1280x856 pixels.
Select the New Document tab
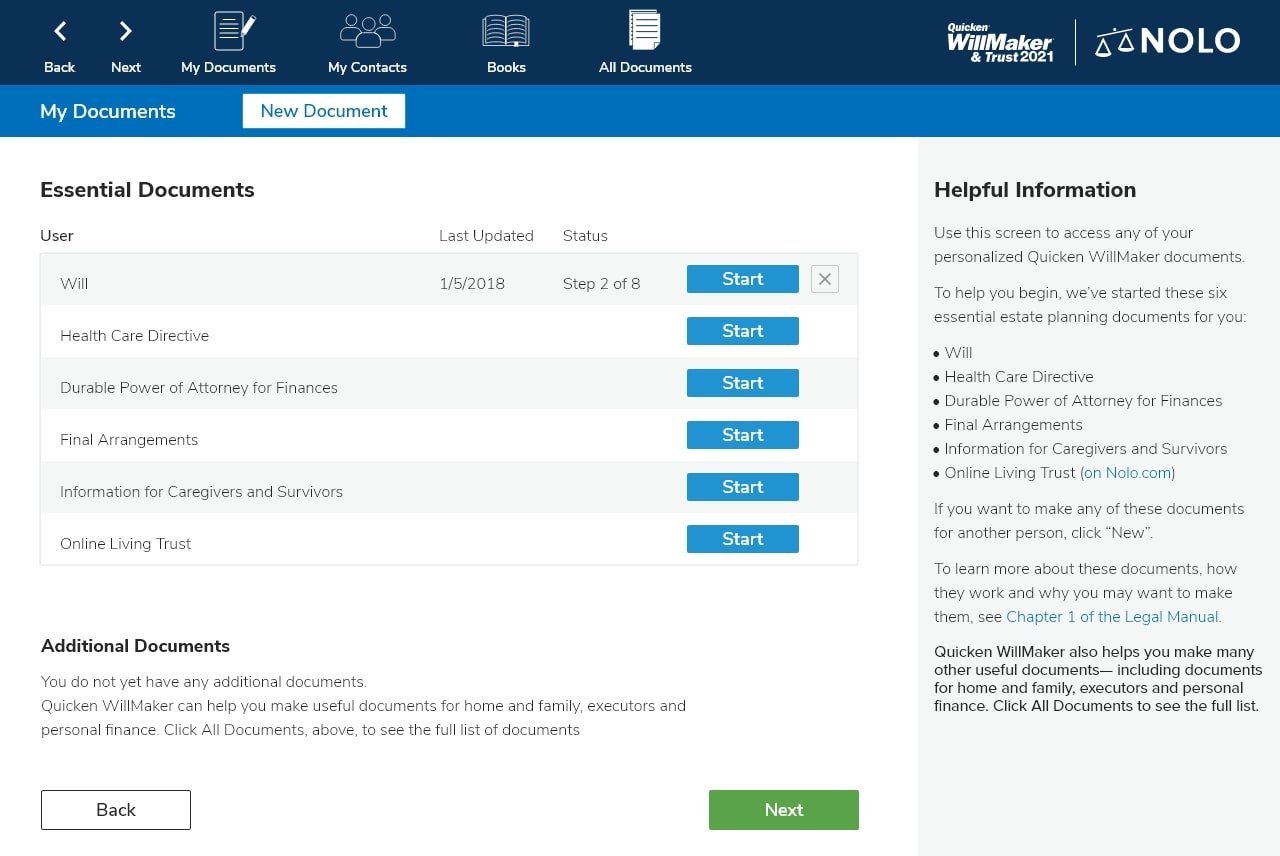click(324, 111)
